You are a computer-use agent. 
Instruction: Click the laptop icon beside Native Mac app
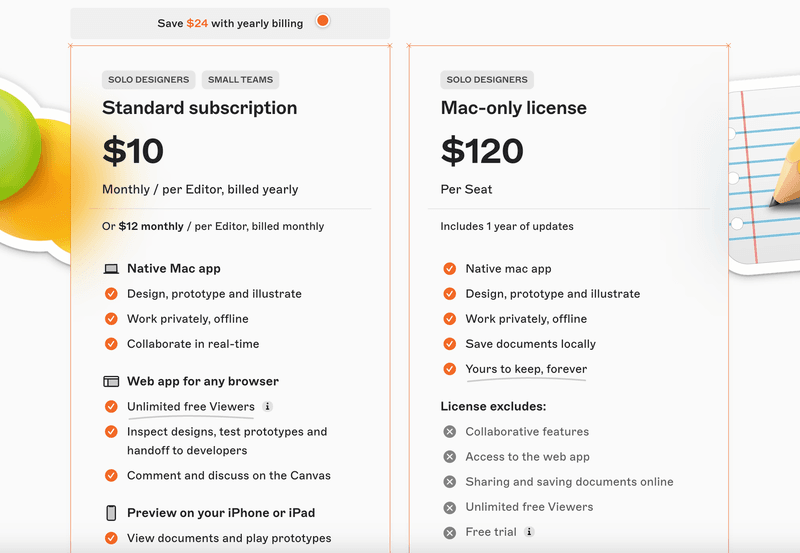[x=111, y=269]
